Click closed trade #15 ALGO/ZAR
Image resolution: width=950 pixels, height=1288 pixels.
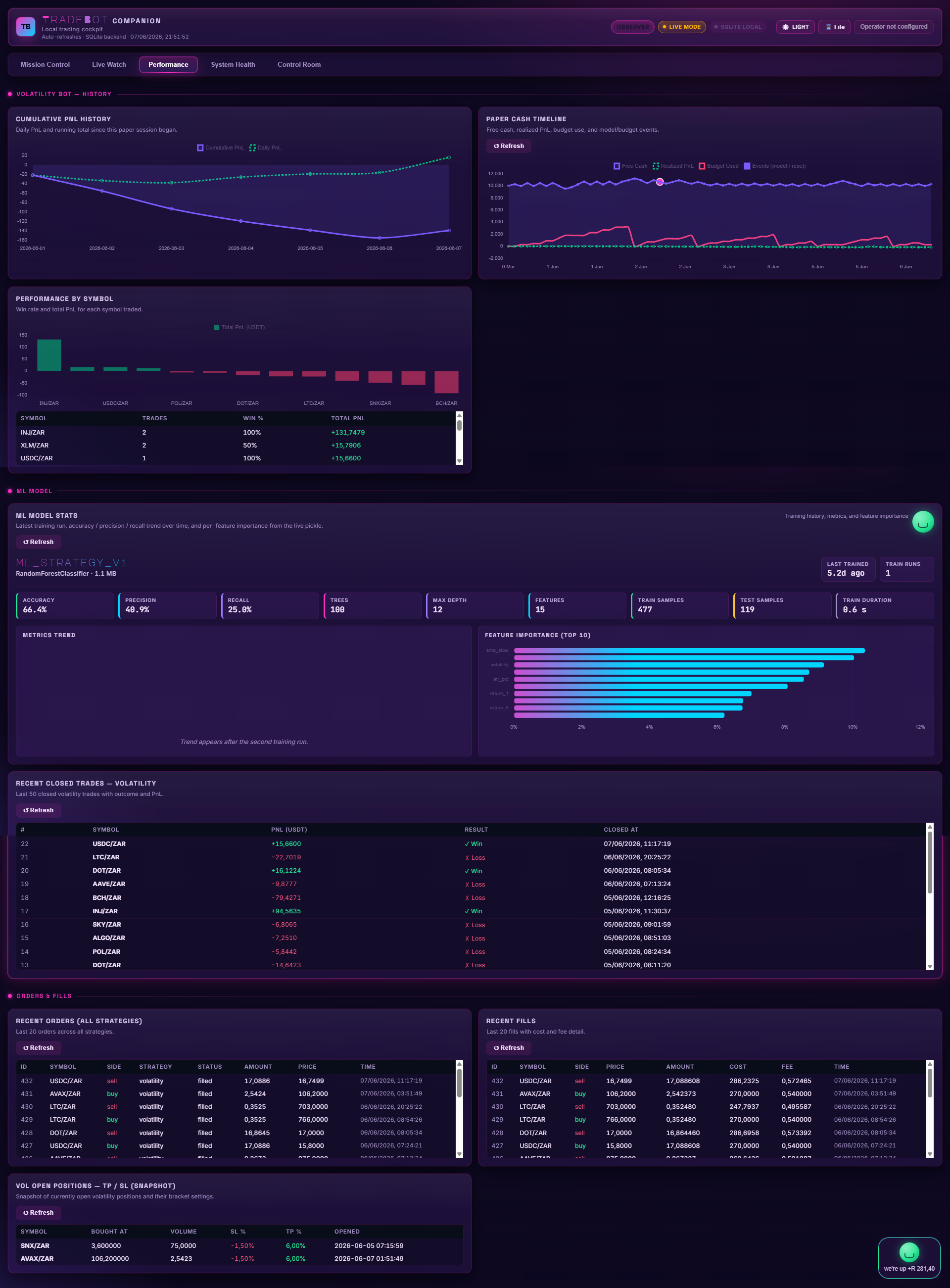click(471, 938)
